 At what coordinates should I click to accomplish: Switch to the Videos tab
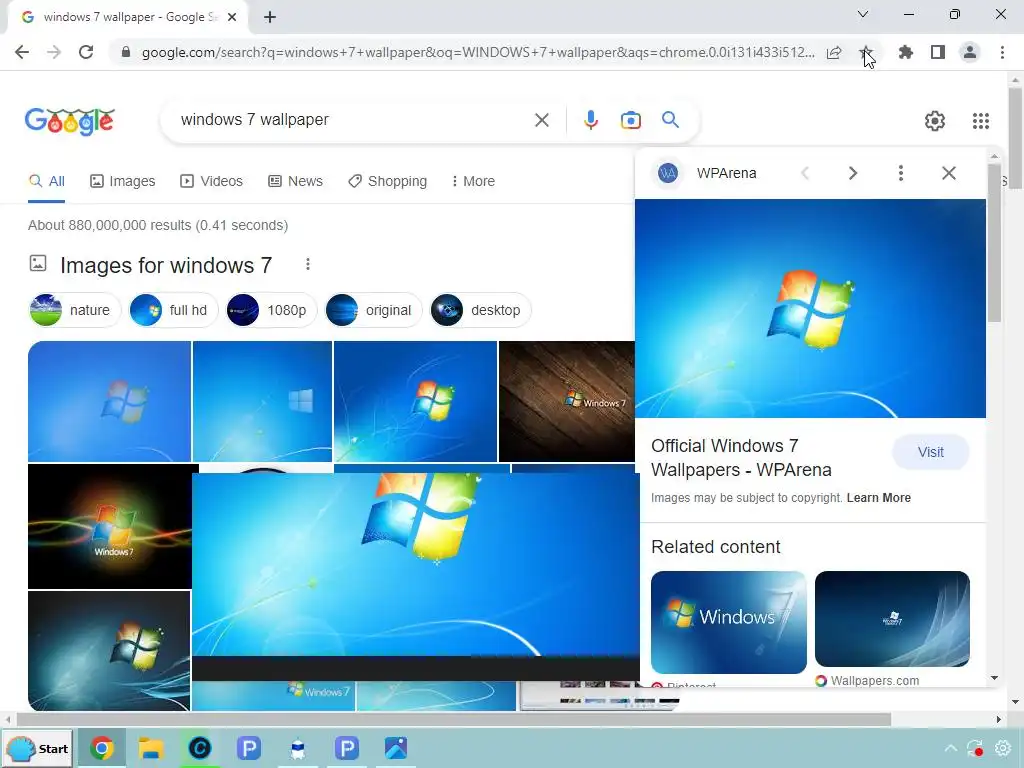pyautogui.click(x=212, y=181)
